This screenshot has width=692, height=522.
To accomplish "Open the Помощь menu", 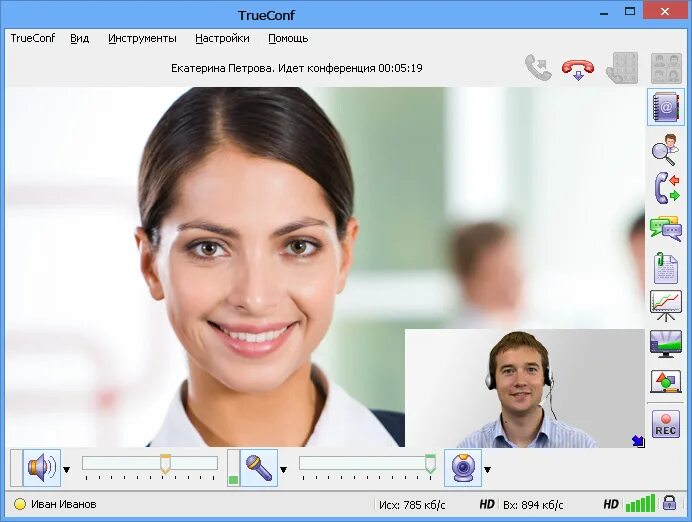I will point(288,38).
